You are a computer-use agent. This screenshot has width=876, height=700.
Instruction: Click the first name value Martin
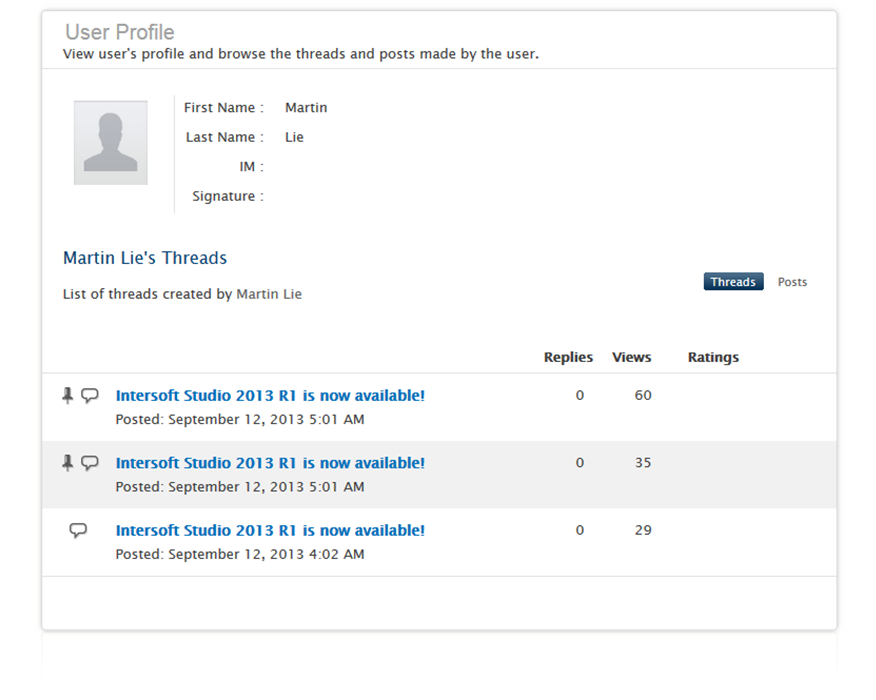[x=306, y=107]
